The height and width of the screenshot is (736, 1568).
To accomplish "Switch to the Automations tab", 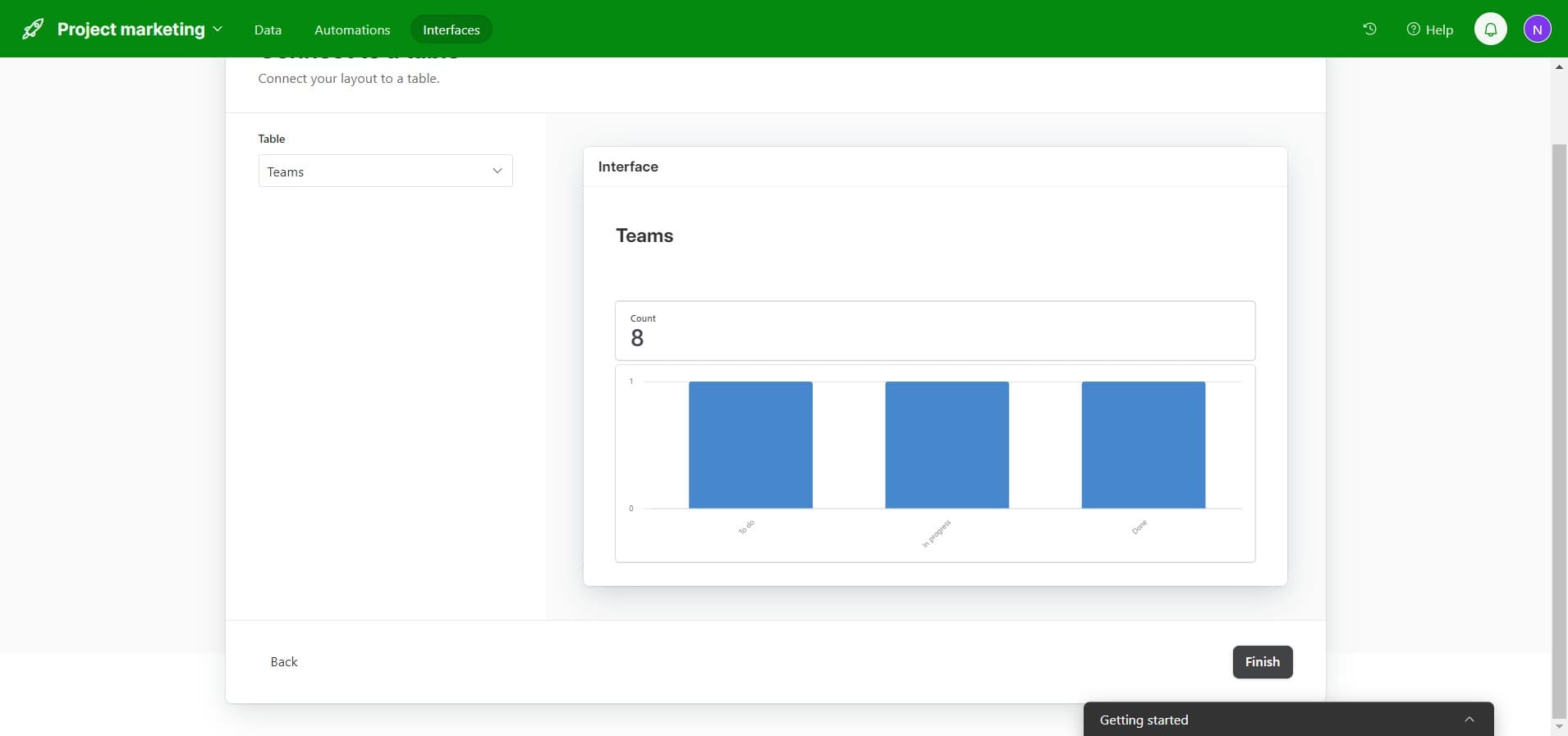I will pyautogui.click(x=352, y=30).
